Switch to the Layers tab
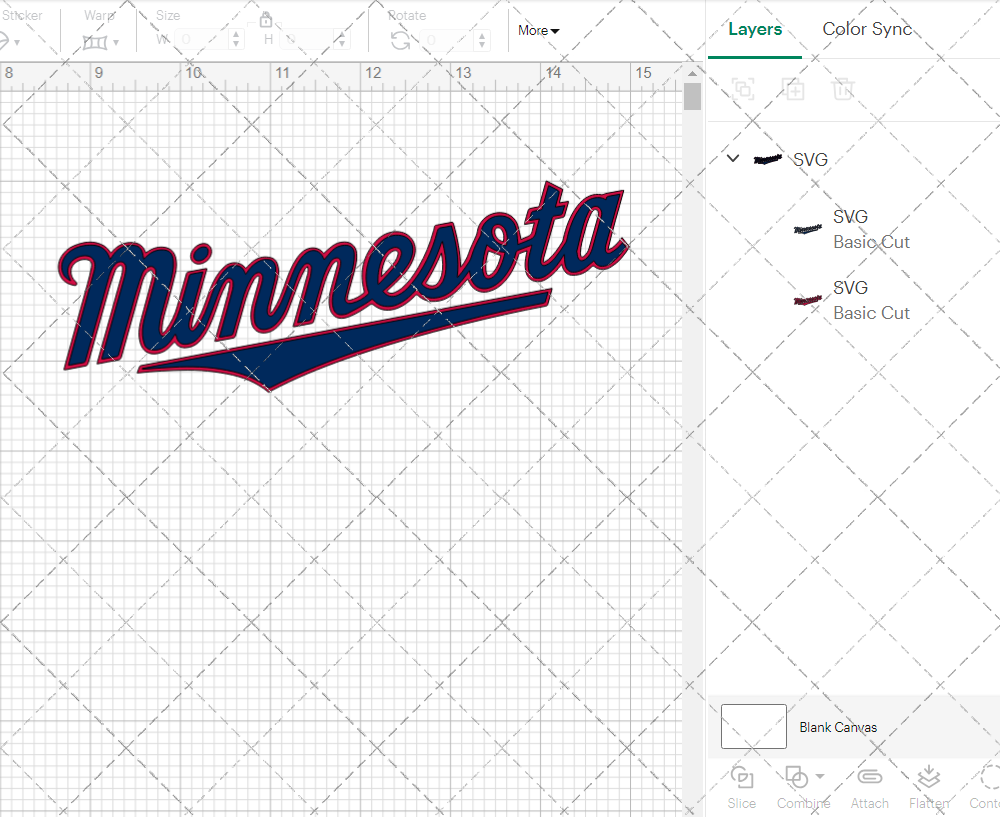 754,29
